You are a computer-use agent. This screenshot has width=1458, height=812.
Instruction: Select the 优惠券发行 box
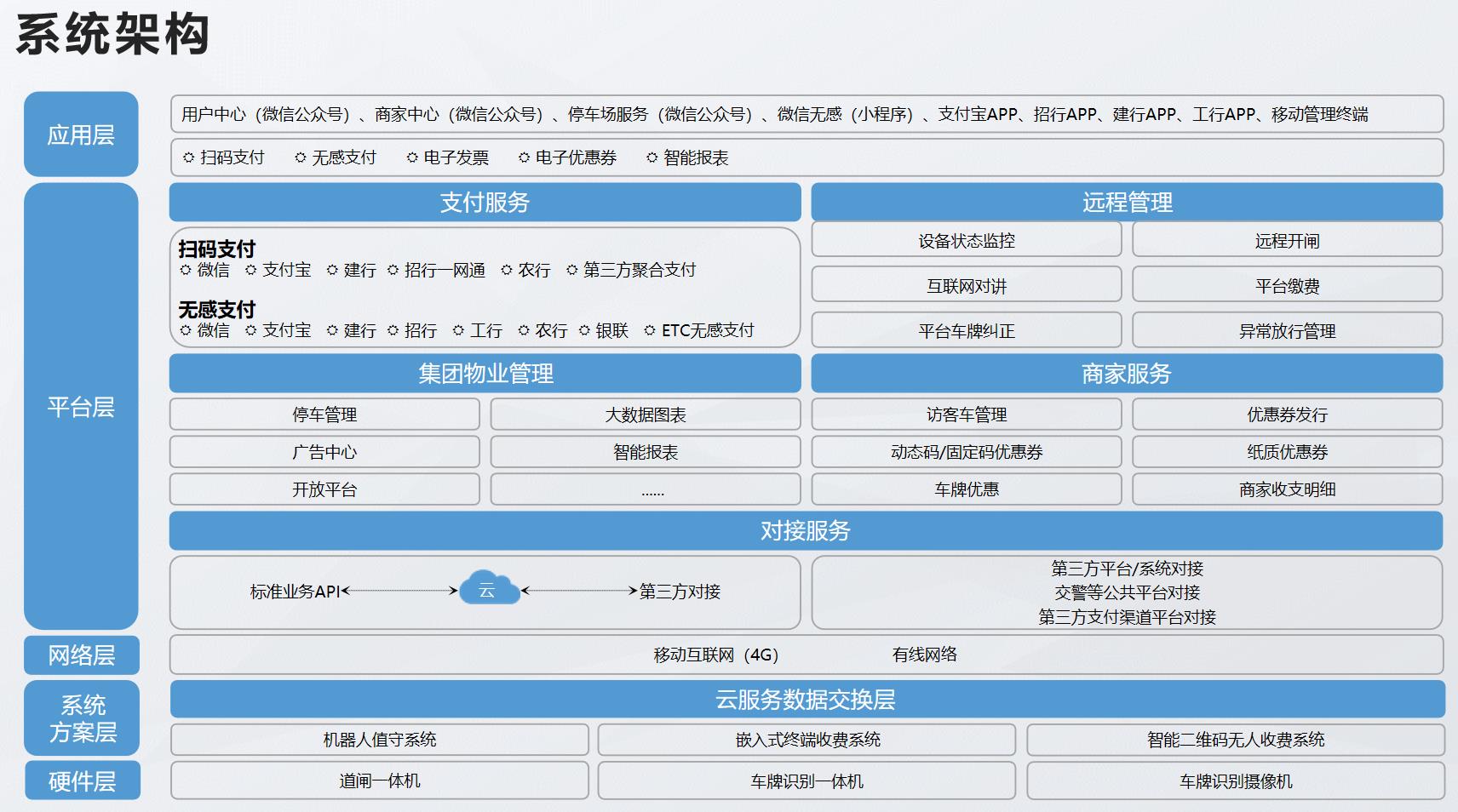[1287, 414]
